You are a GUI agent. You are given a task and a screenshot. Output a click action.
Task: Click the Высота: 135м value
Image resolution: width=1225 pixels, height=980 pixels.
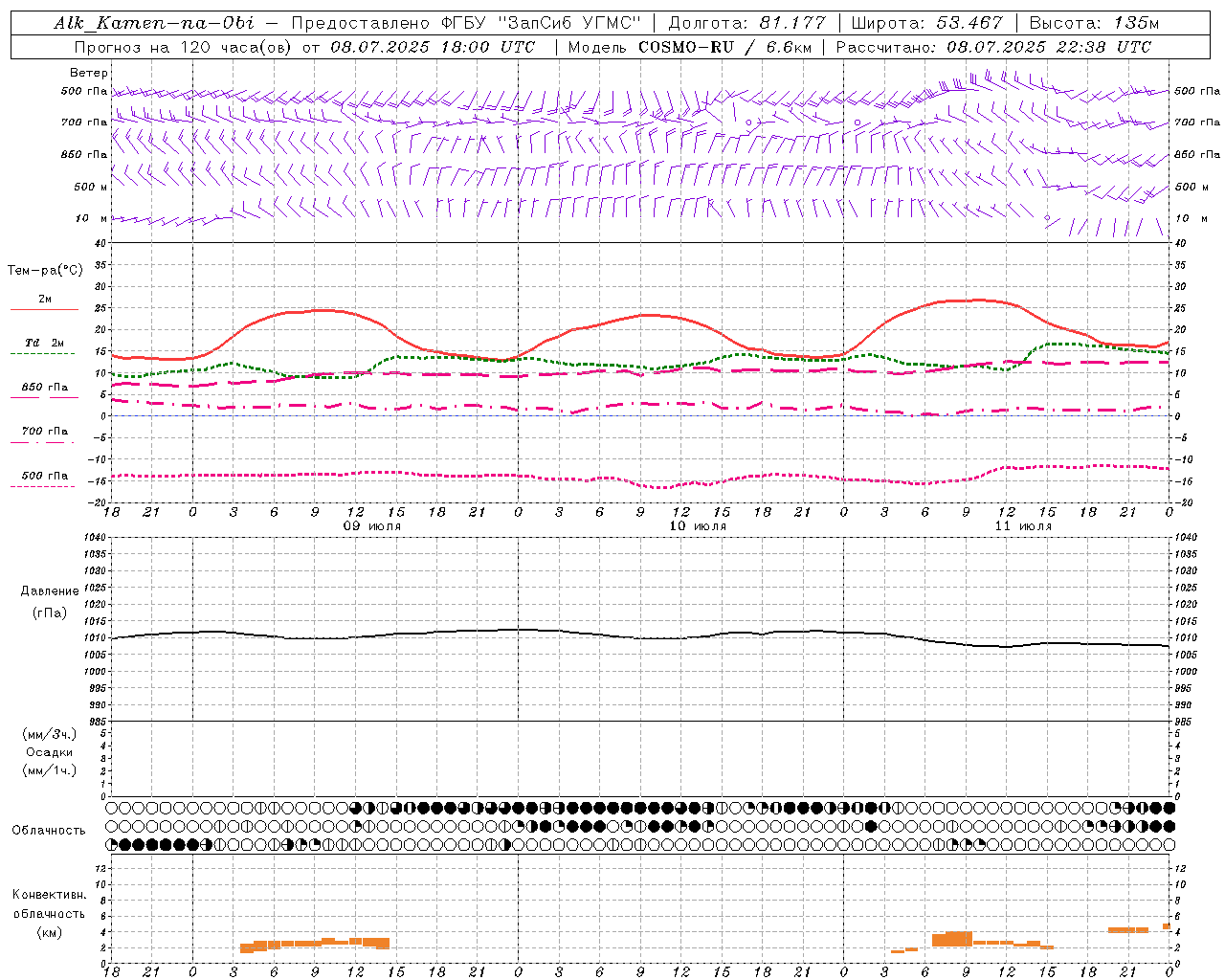[1094, 23]
